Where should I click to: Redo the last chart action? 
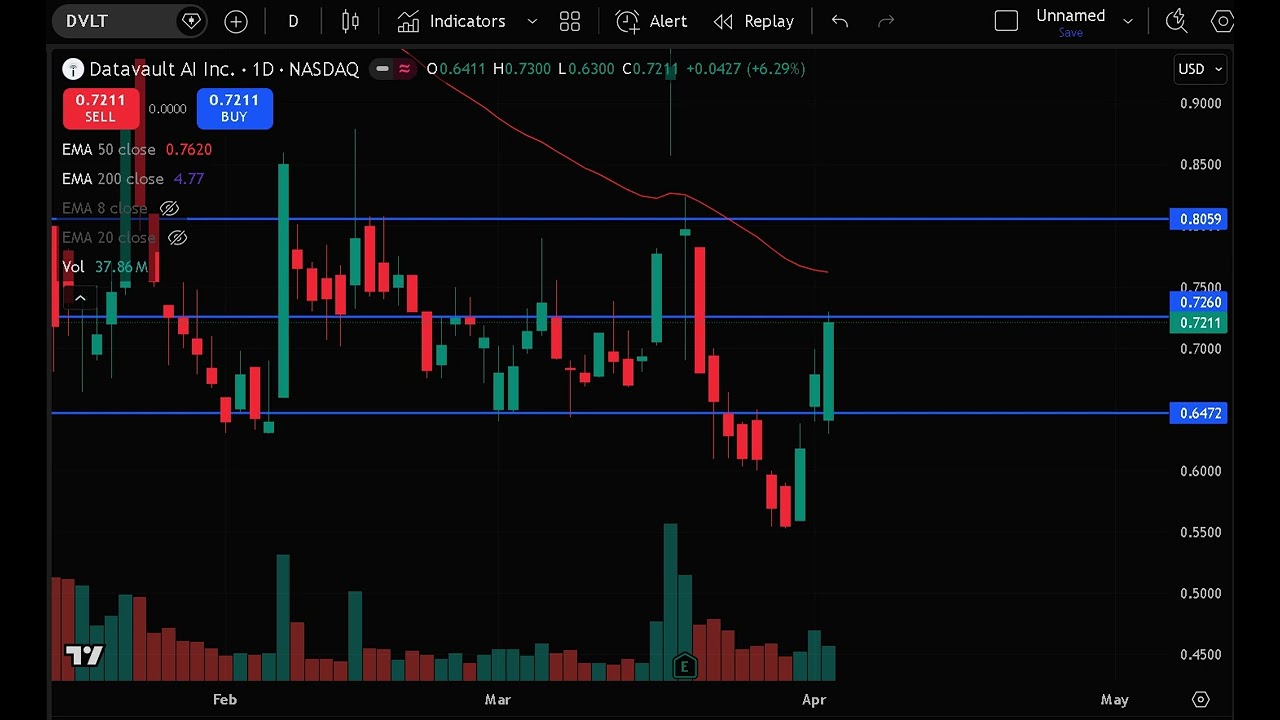coord(885,21)
